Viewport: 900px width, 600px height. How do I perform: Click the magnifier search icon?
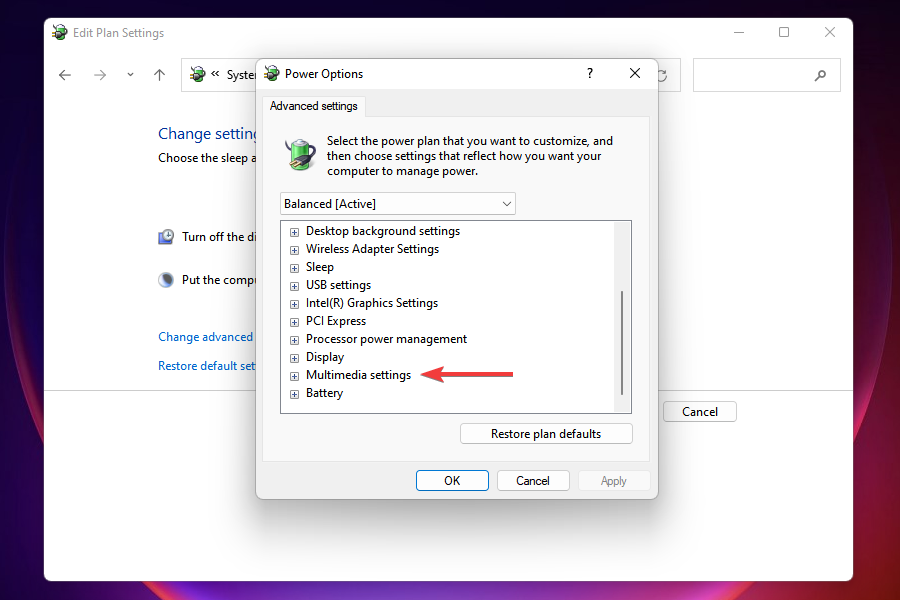tap(820, 75)
